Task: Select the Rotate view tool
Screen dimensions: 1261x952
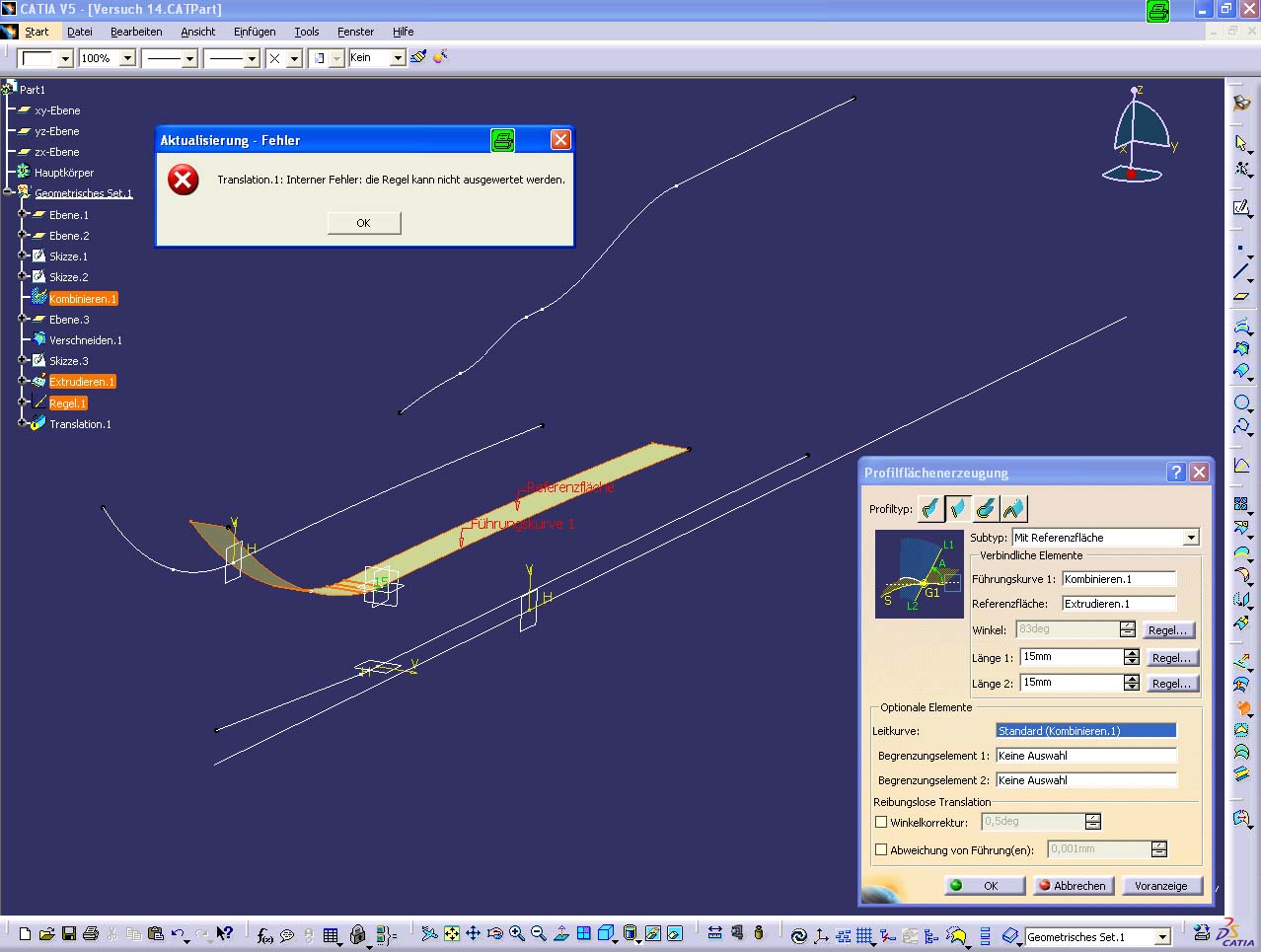Action: pyautogui.click(x=494, y=933)
